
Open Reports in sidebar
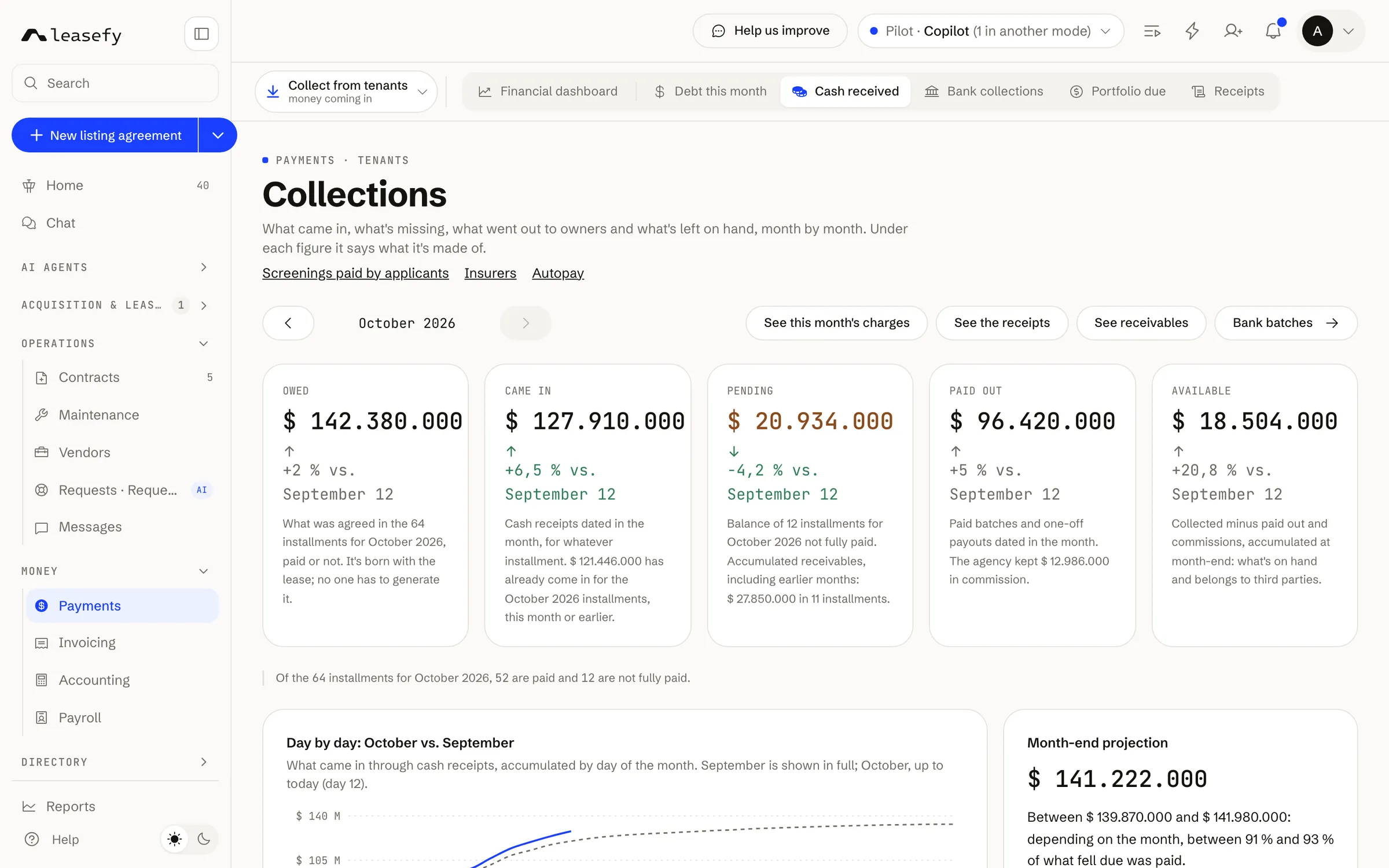pyautogui.click(x=115, y=806)
